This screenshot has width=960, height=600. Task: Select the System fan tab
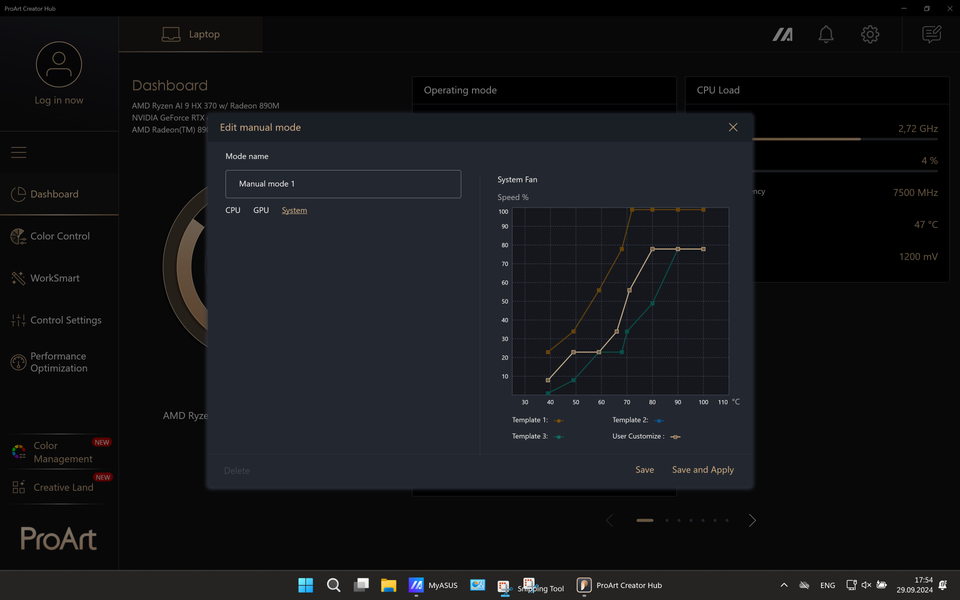click(294, 210)
